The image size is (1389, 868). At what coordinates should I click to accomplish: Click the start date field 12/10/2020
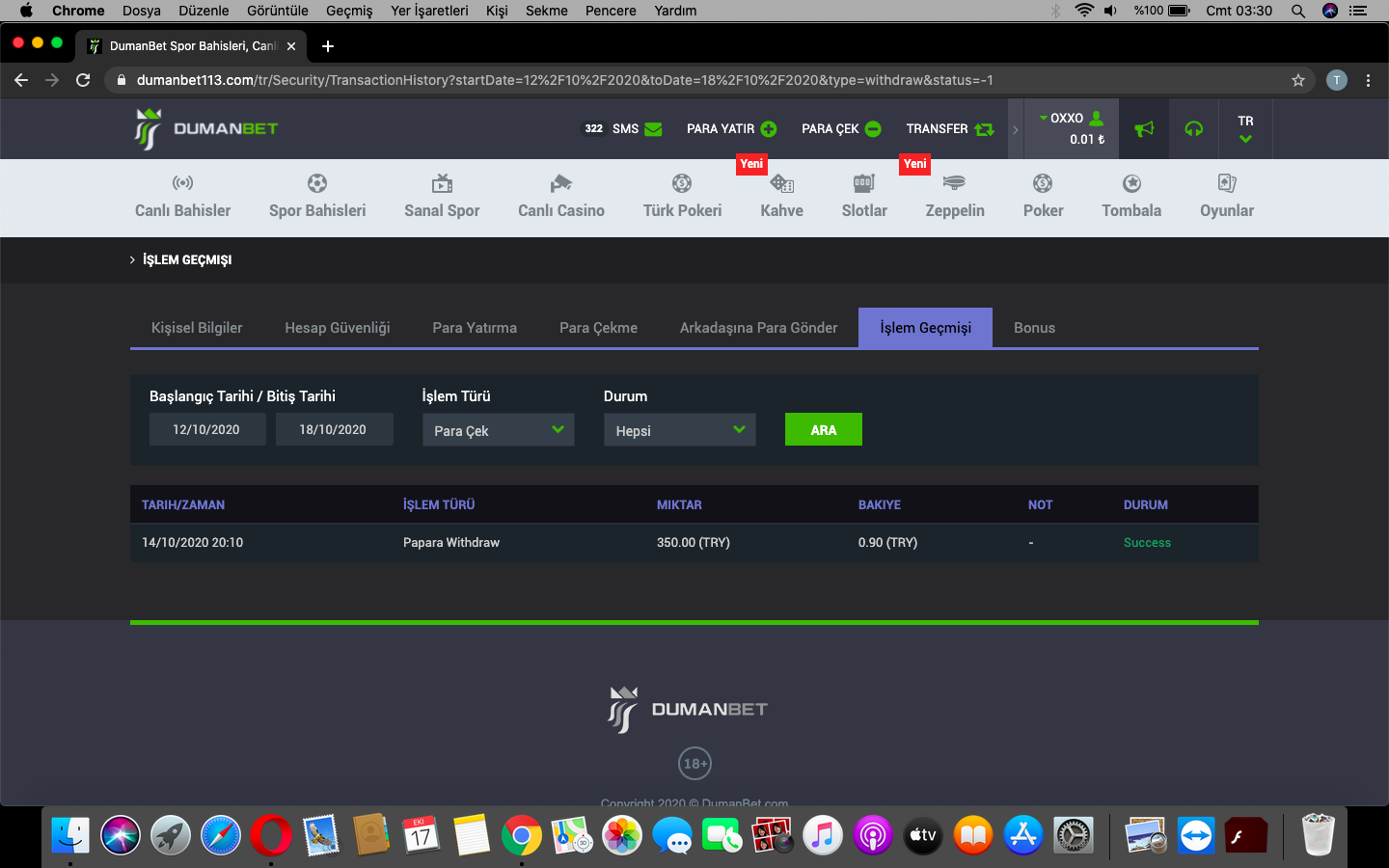pyautogui.click(x=206, y=430)
